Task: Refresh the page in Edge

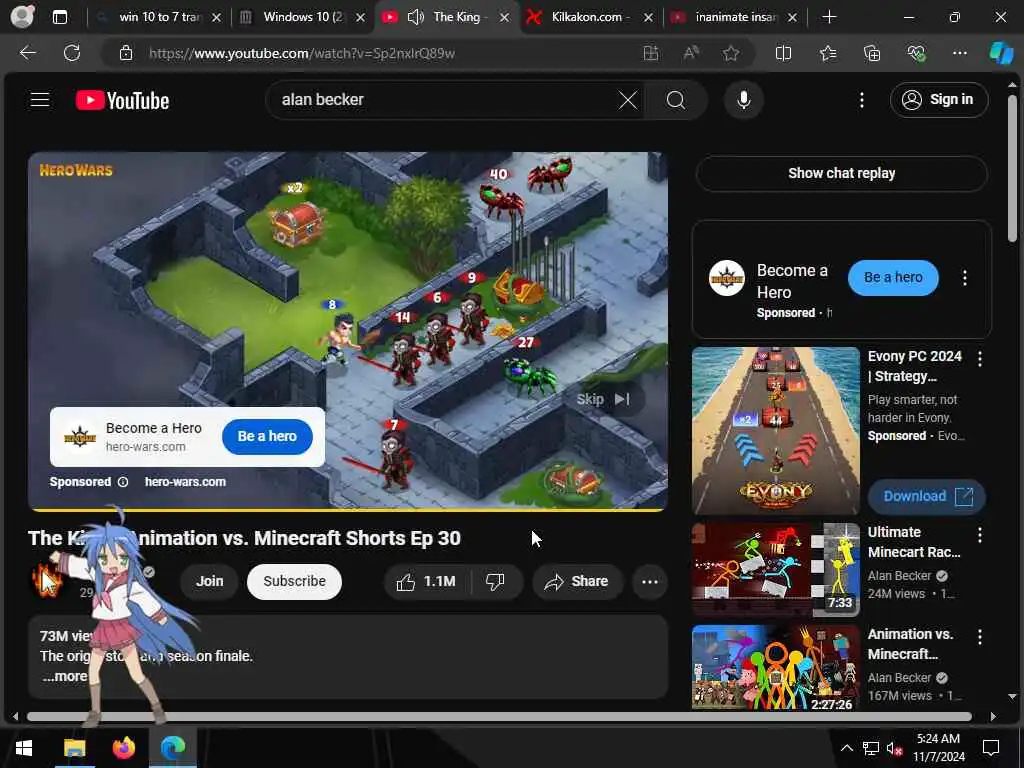Action: tap(72, 53)
